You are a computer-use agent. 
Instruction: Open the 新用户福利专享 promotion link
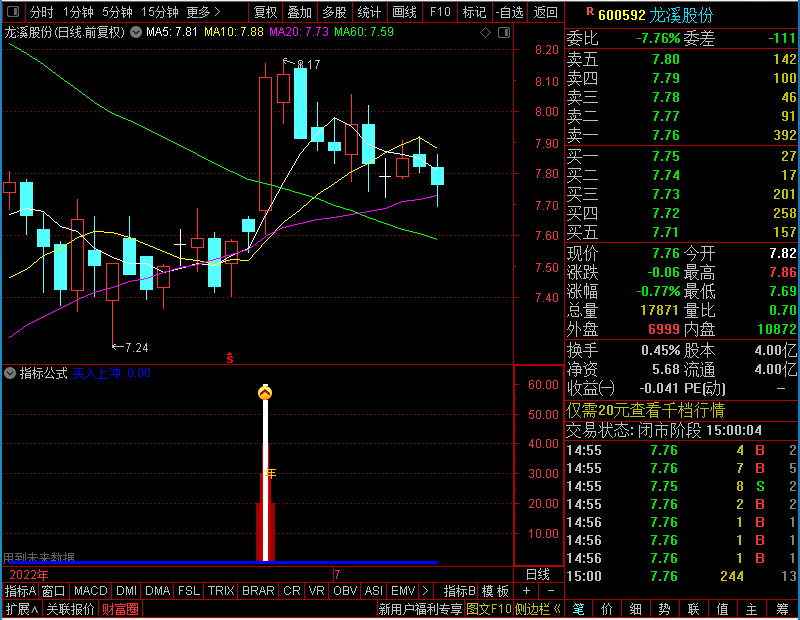[420, 609]
